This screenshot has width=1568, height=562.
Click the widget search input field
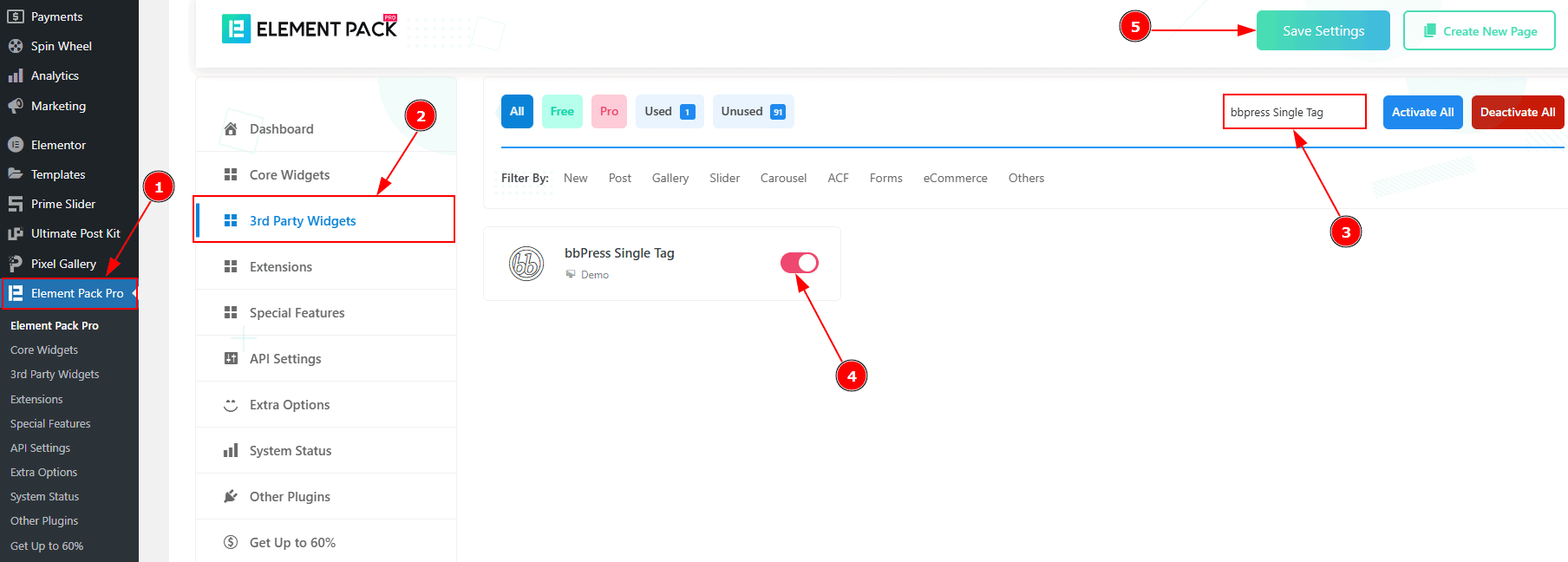coord(1295,112)
